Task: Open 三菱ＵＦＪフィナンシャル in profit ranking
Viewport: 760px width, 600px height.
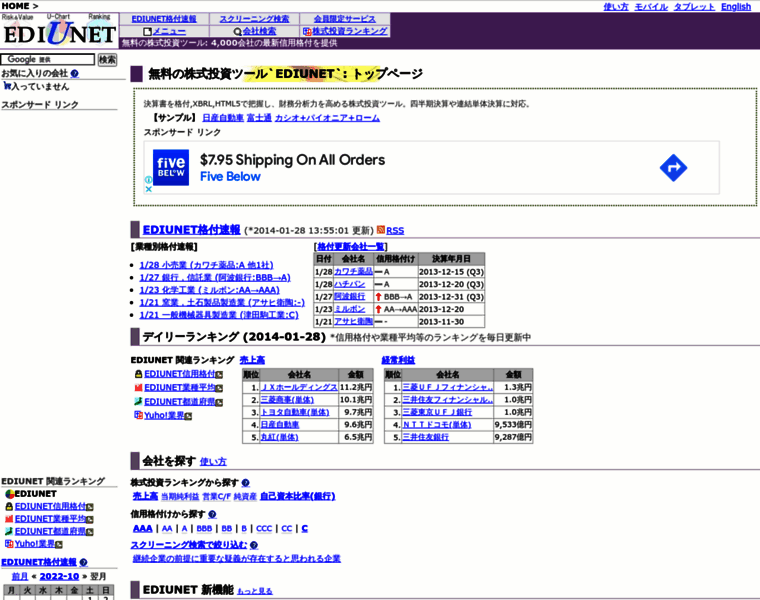Action: [x=447, y=387]
